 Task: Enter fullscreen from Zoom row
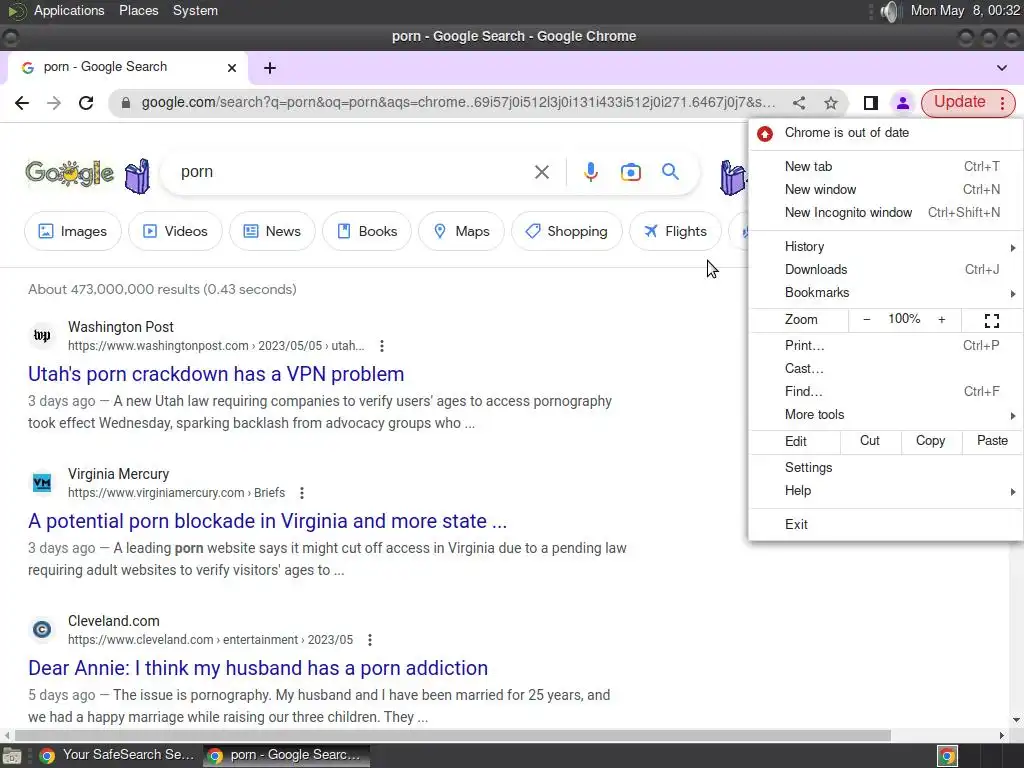pos(991,320)
